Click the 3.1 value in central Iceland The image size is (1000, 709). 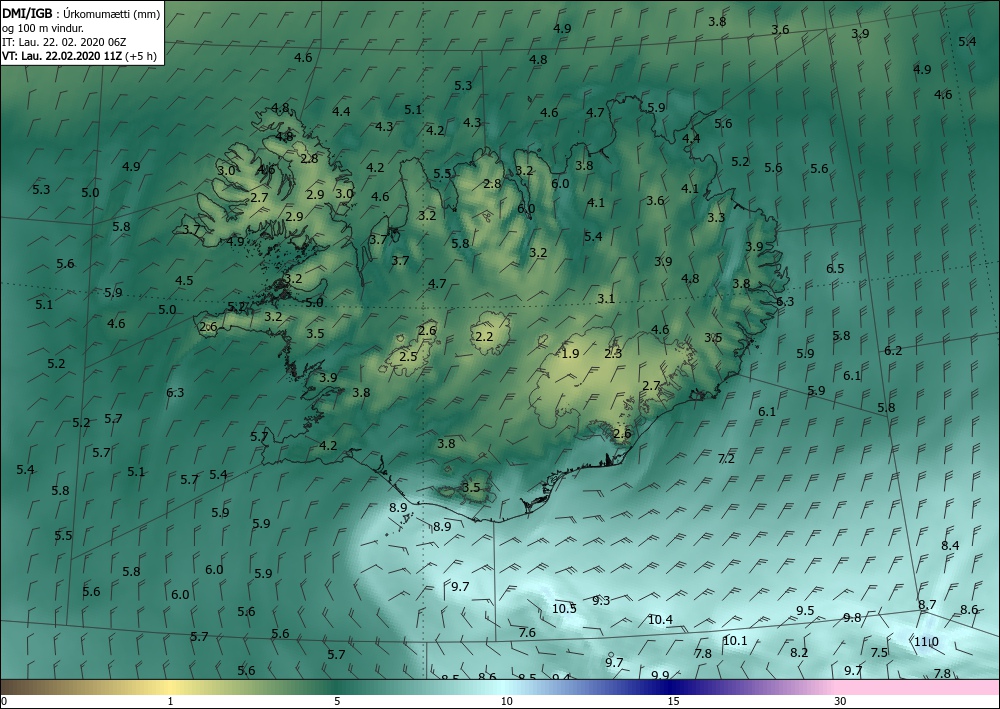pos(606,298)
